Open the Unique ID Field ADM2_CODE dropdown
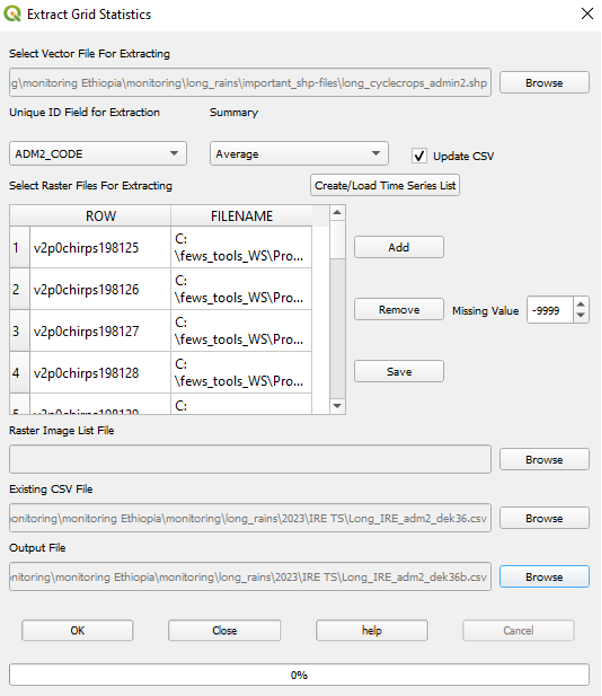This screenshot has width=602, height=696. click(x=98, y=154)
